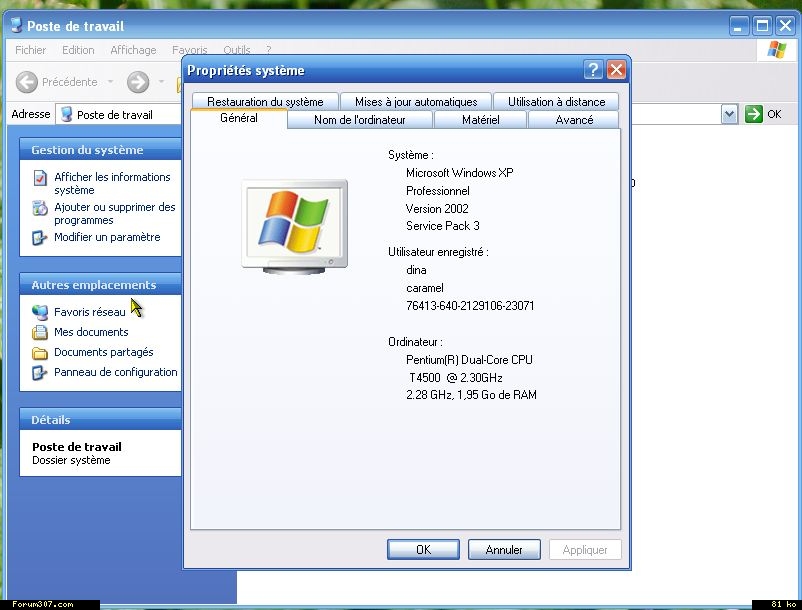The image size is (802, 610).
Task: Open the Favoris réseau link
Action: (x=90, y=312)
